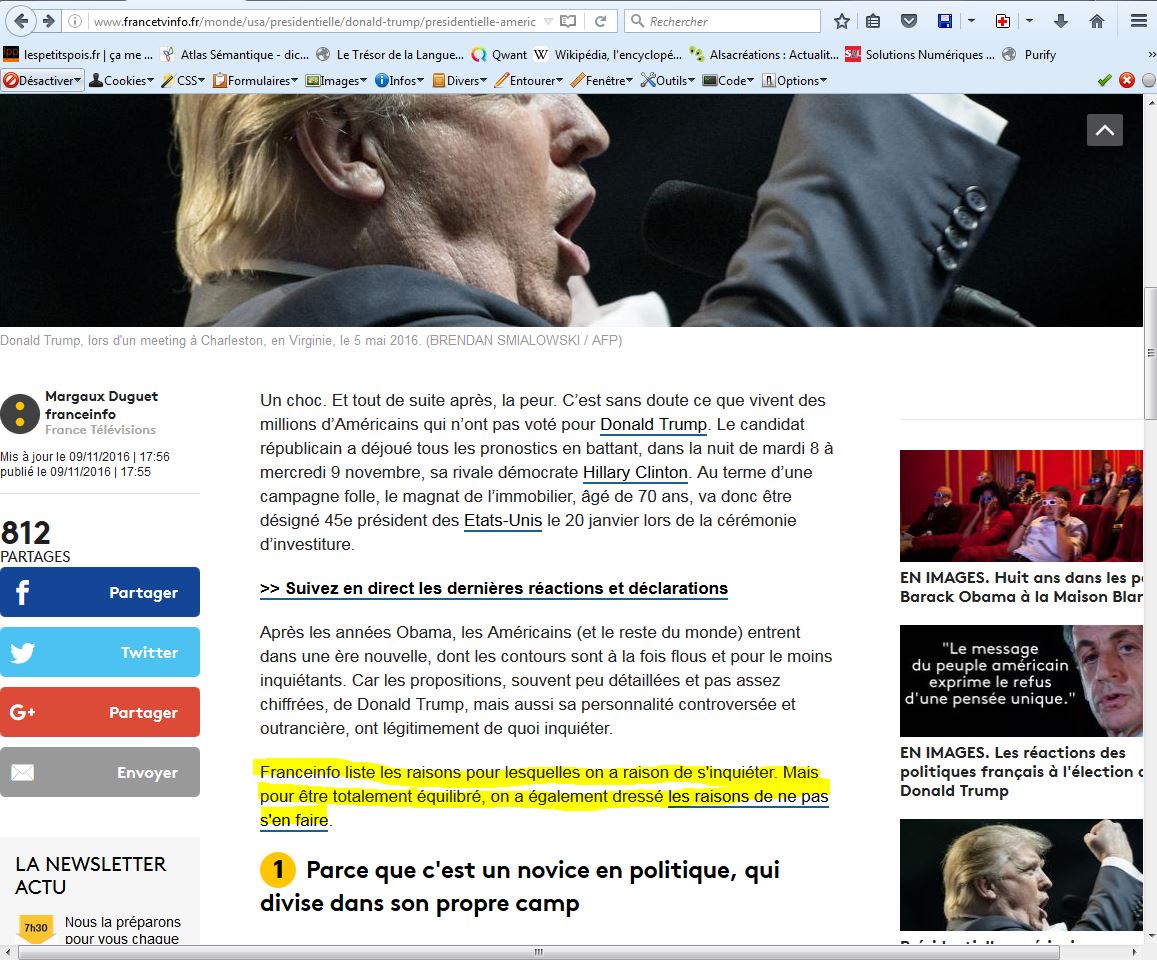Viewport: 1157px width, 960px height.
Task: Click the horizontal scrollbar thumb
Action: 539,952
